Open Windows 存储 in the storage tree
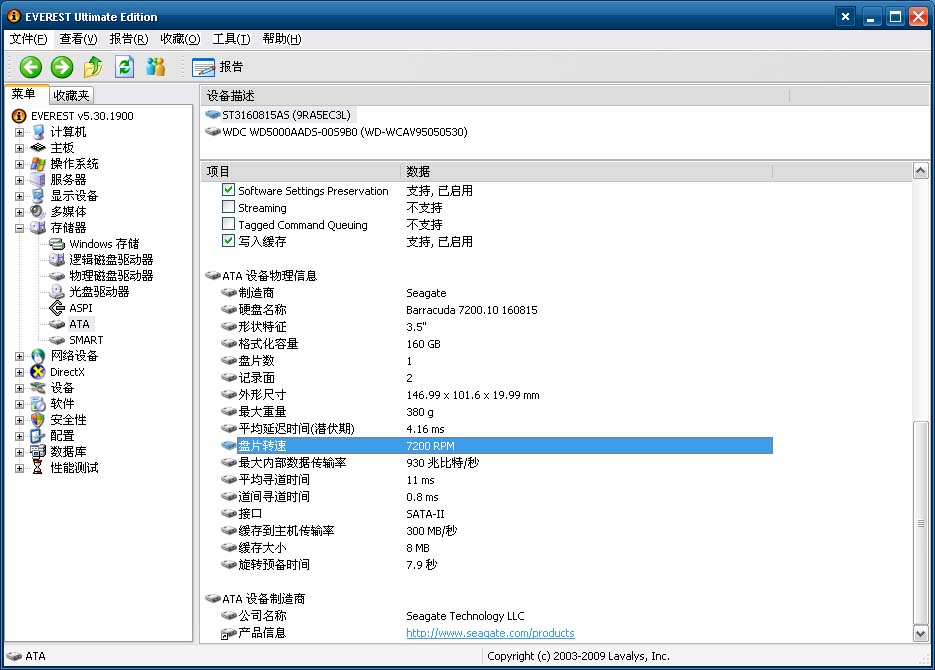935x670 pixels. 104,244
